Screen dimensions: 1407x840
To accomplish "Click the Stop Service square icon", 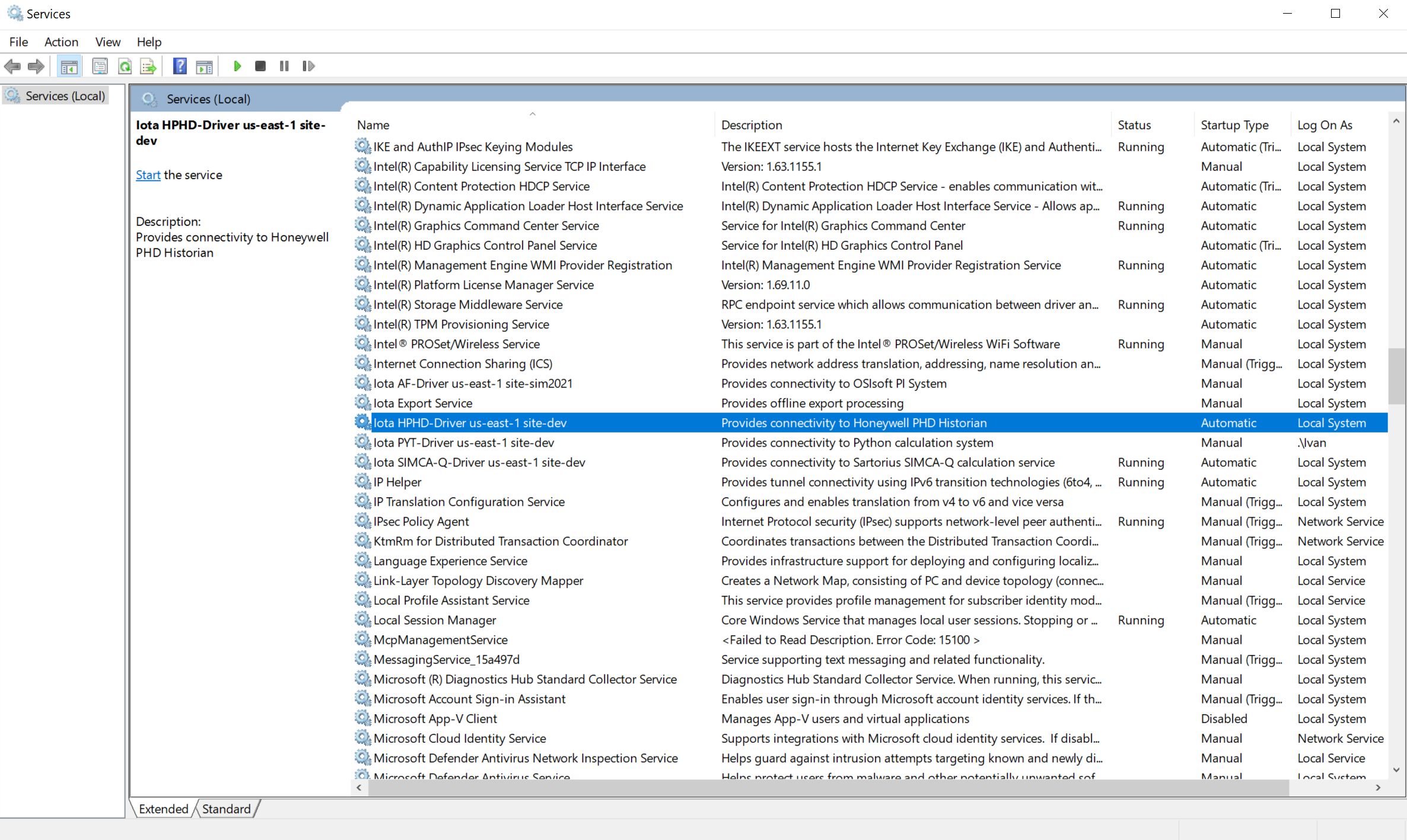I will click(260, 66).
